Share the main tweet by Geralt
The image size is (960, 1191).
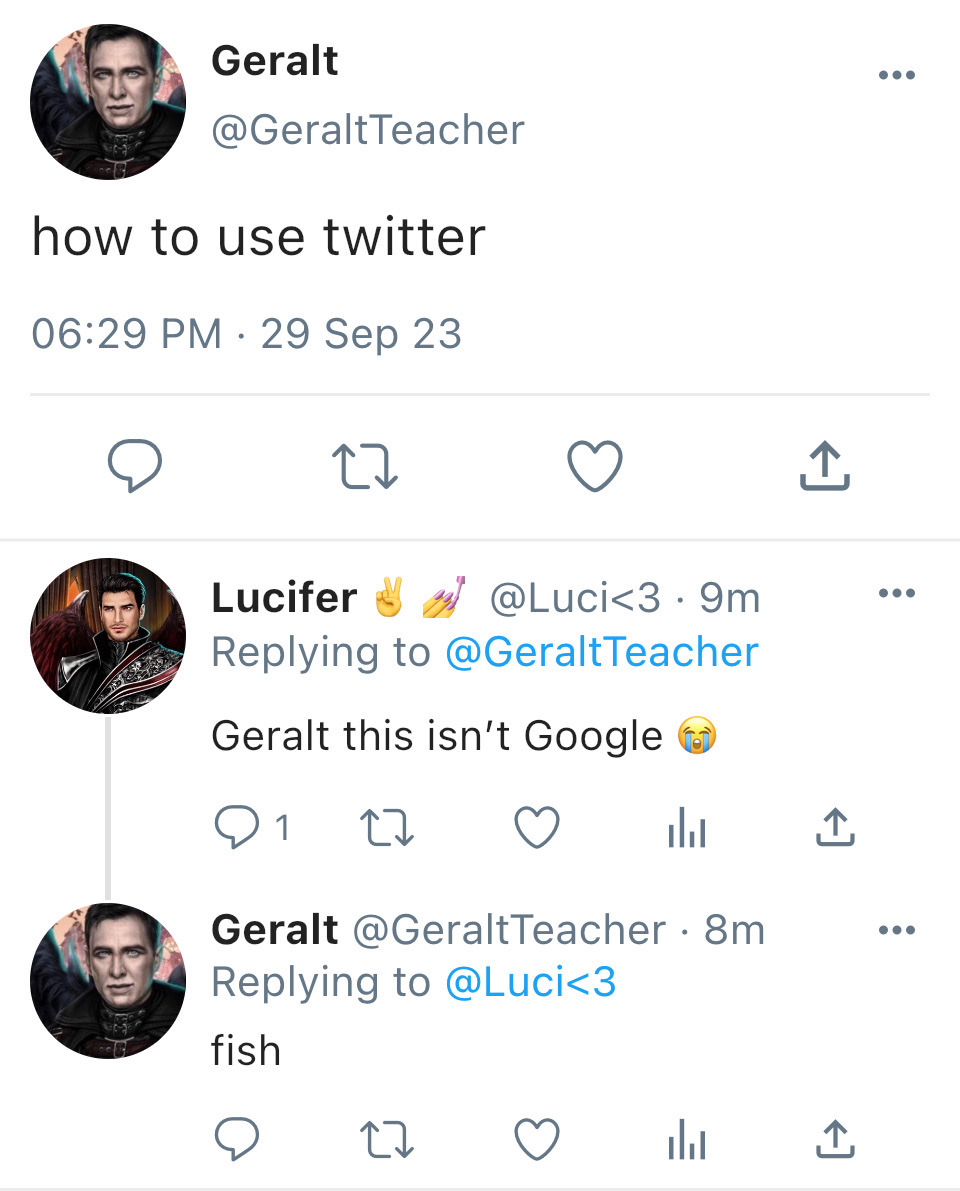pyautogui.click(x=825, y=467)
